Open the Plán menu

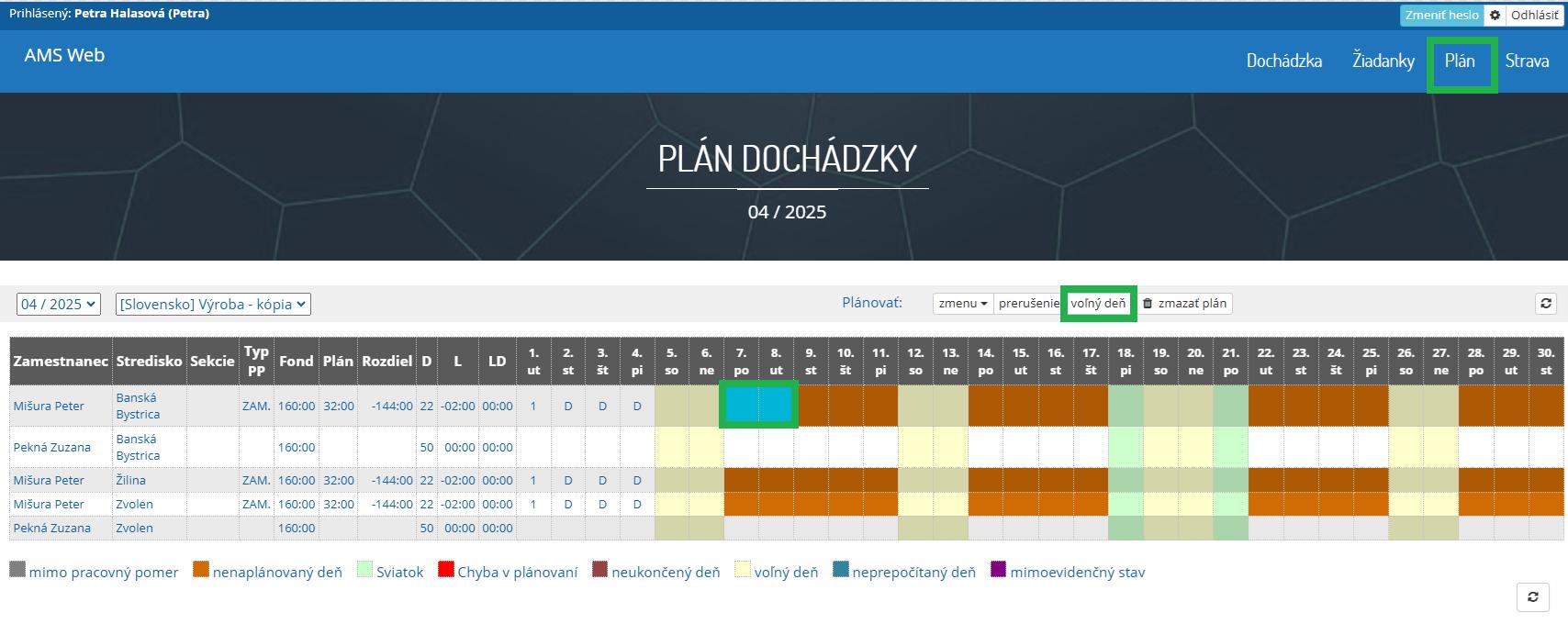coord(1460,61)
